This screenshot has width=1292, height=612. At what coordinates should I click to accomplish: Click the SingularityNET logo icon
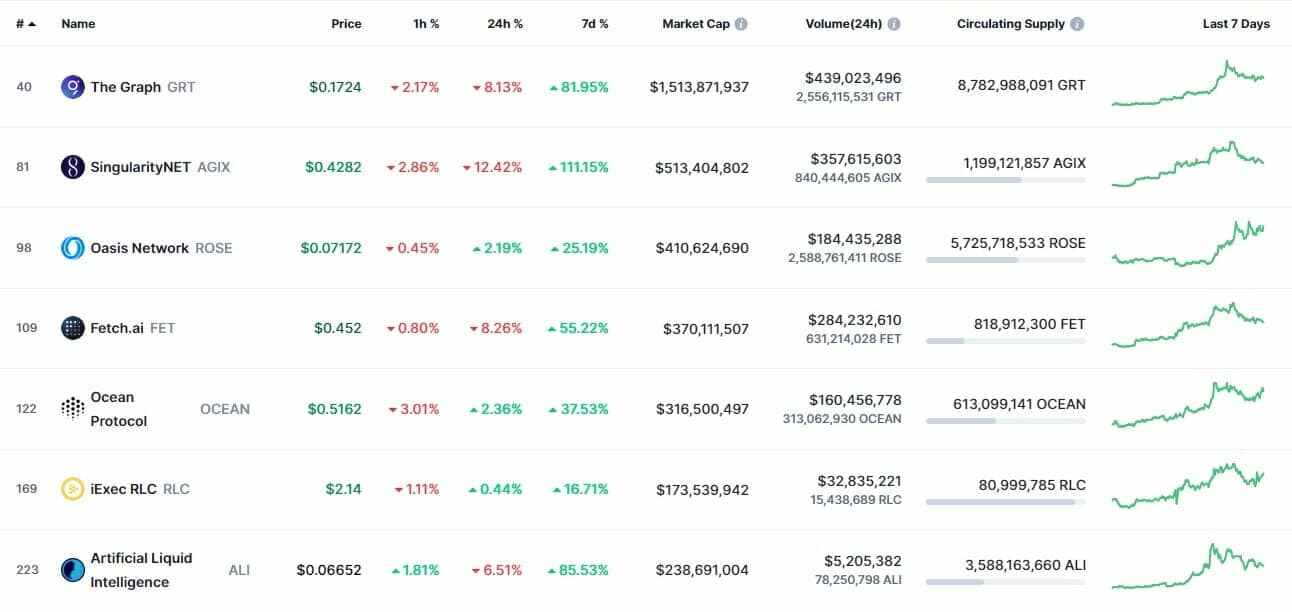pos(72,167)
